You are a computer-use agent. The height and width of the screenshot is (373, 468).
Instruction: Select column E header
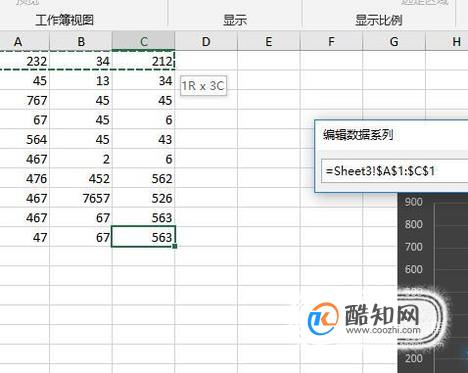tap(269, 41)
